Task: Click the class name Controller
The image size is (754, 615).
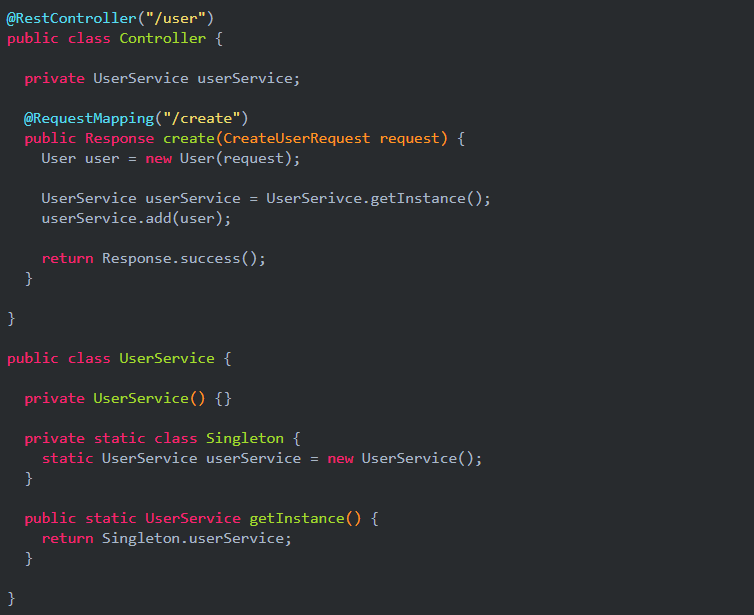Action: pos(163,38)
